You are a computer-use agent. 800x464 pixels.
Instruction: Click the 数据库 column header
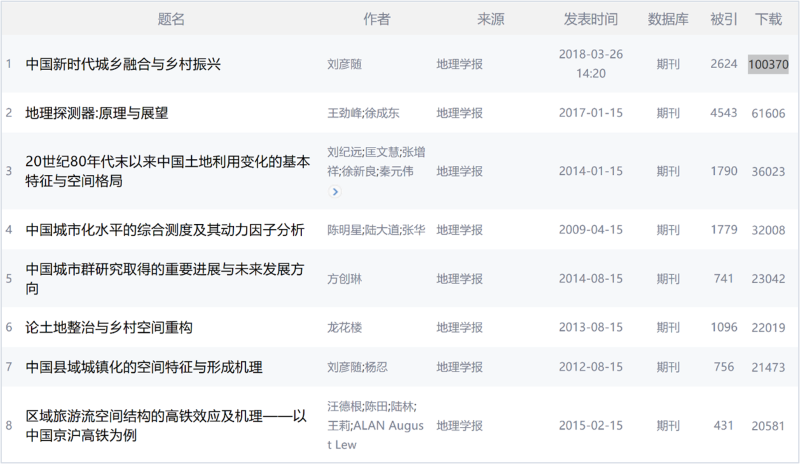coord(667,19)
